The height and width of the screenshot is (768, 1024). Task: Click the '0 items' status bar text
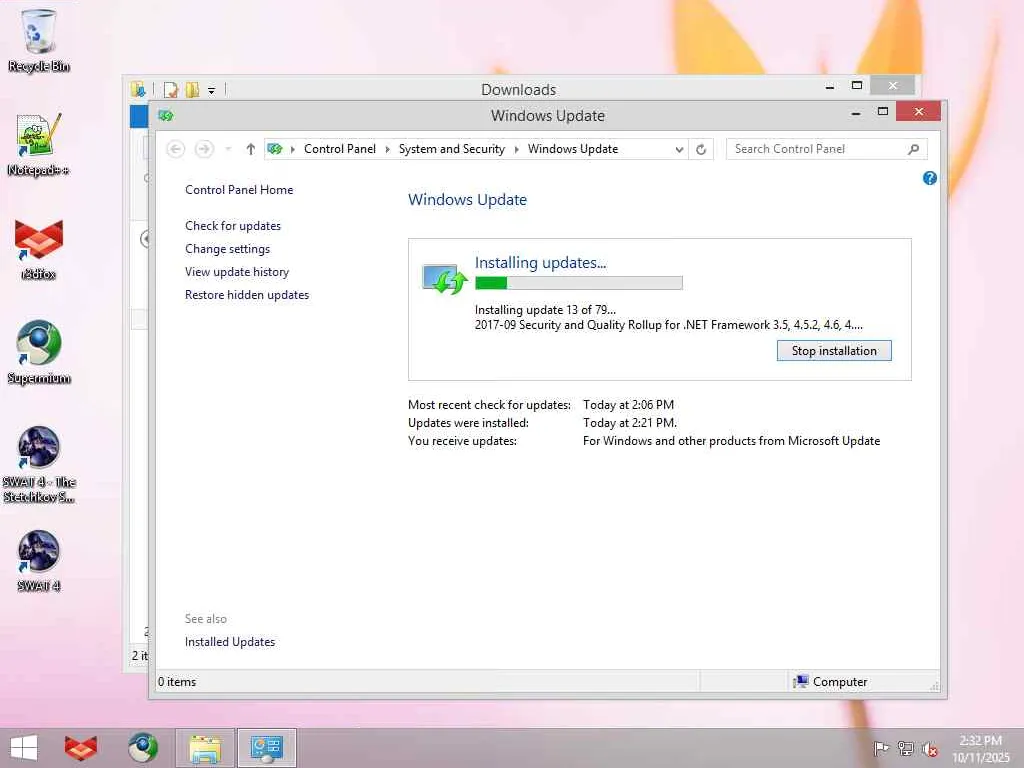coord(176,682)
